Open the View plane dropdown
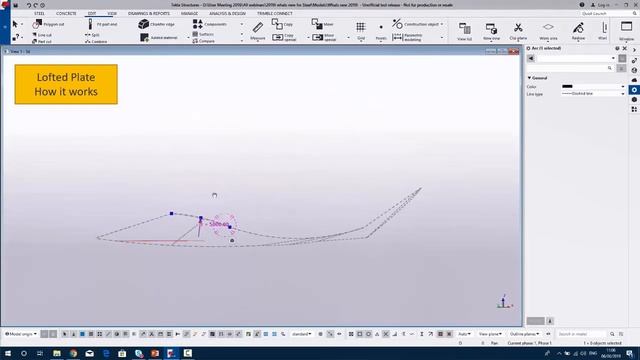 [490, 334]
